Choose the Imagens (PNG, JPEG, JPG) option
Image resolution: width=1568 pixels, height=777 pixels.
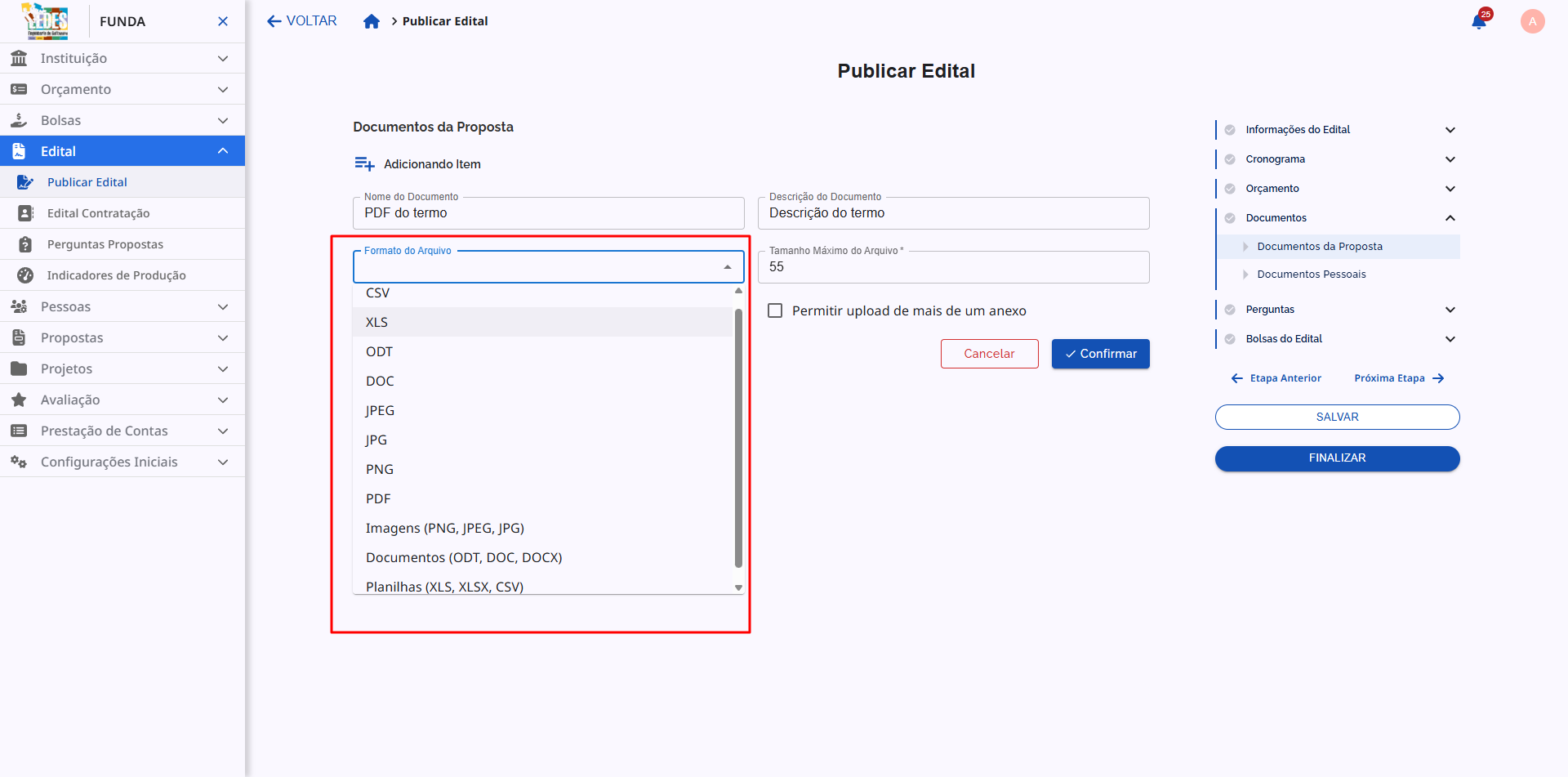[445, 528]
